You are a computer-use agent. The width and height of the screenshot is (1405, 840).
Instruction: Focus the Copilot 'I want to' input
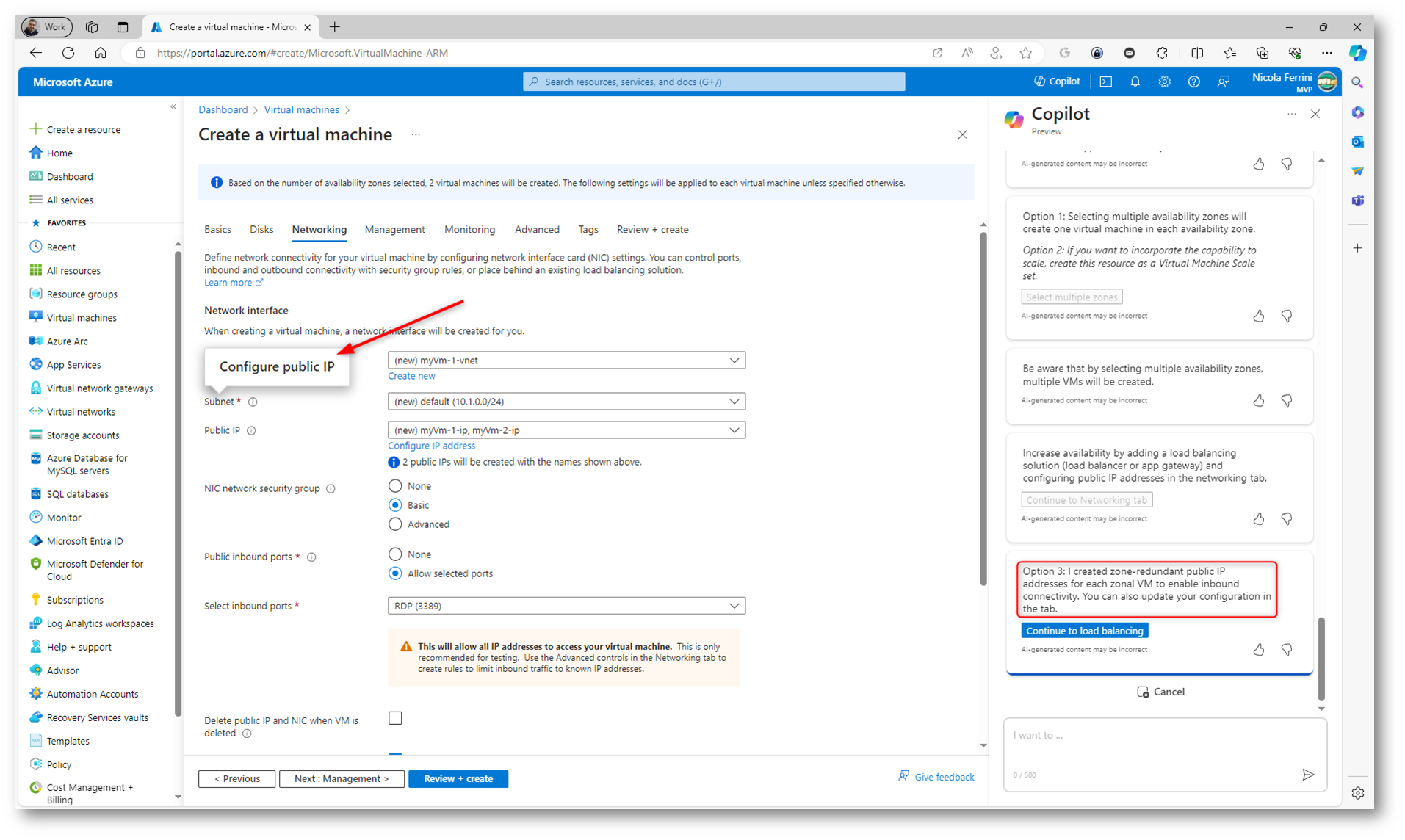pos(1165,755)
